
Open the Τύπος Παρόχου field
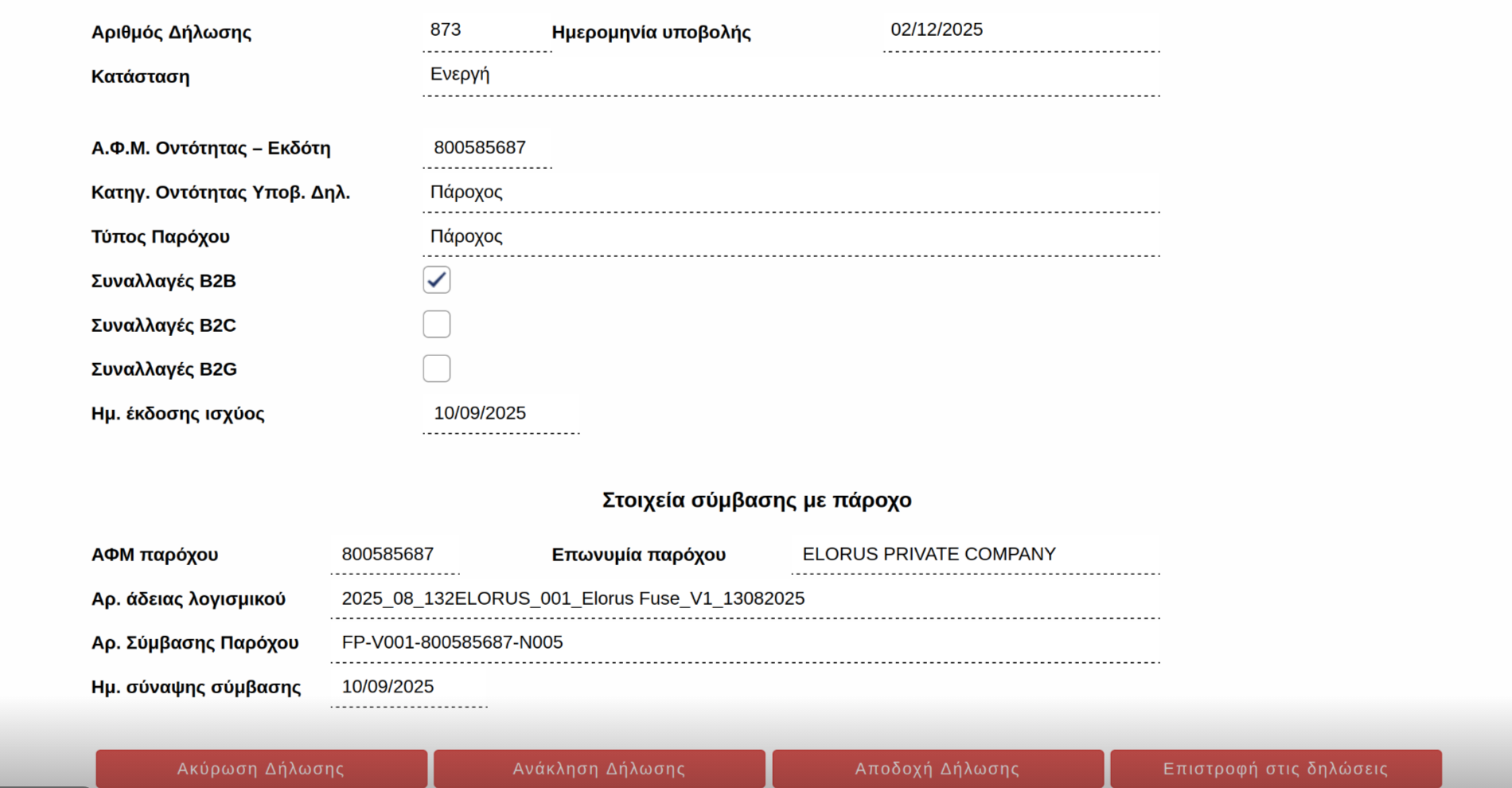click(790, 237)
